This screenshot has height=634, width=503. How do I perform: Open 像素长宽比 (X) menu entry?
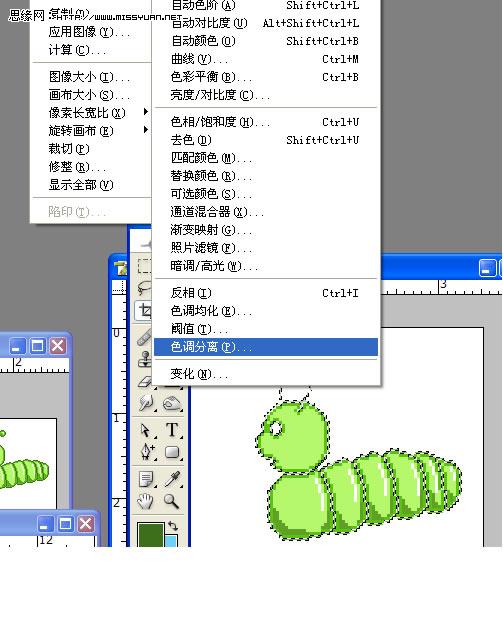click(x=91, y=112)
